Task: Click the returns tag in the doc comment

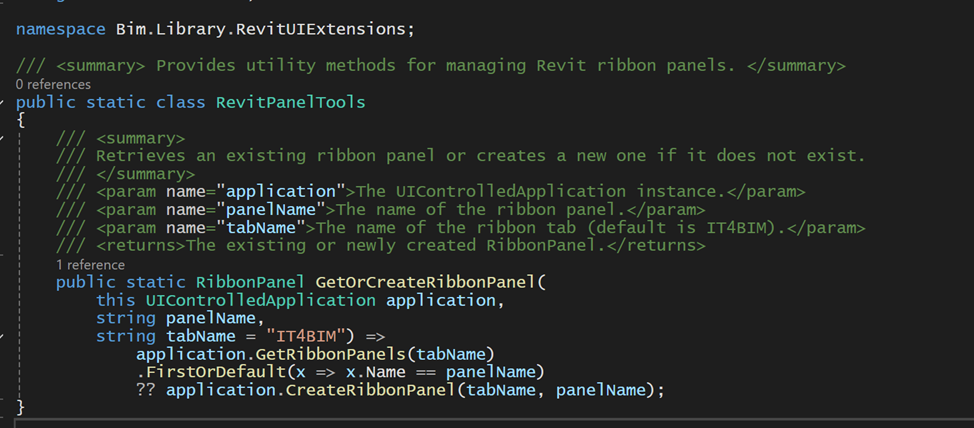Action: coord(141,246)
